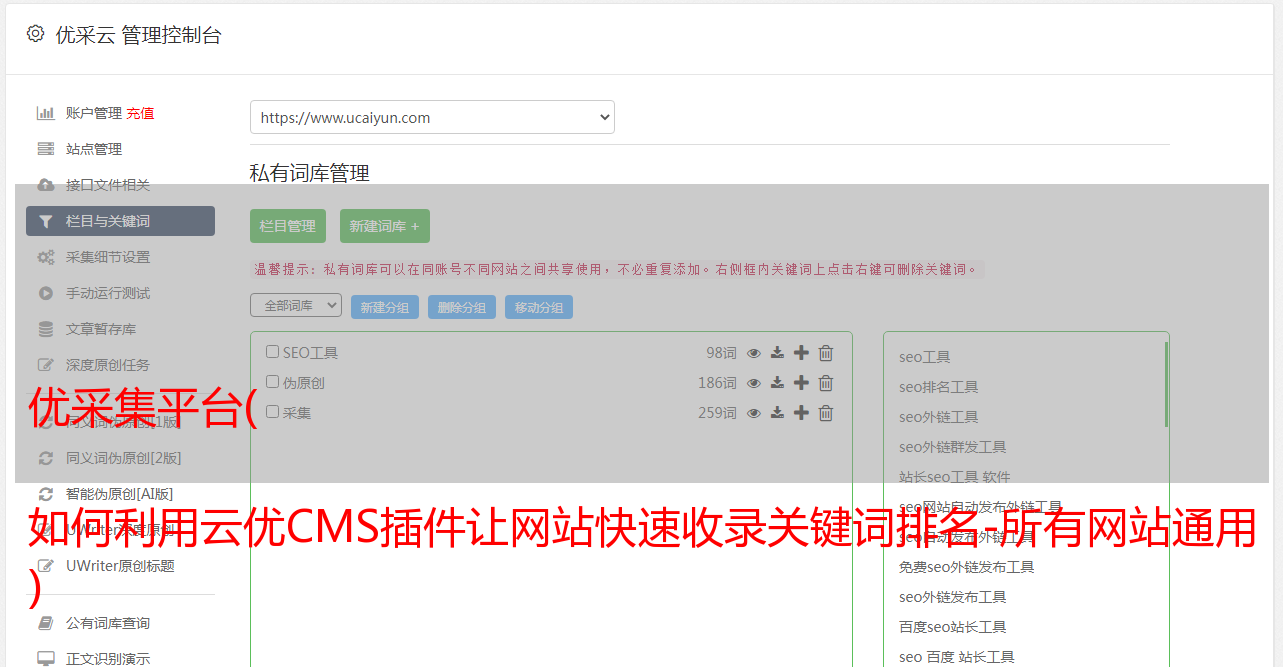
Task: Click keyword 免费seo外链发布工具
Action: coord(967,567)
